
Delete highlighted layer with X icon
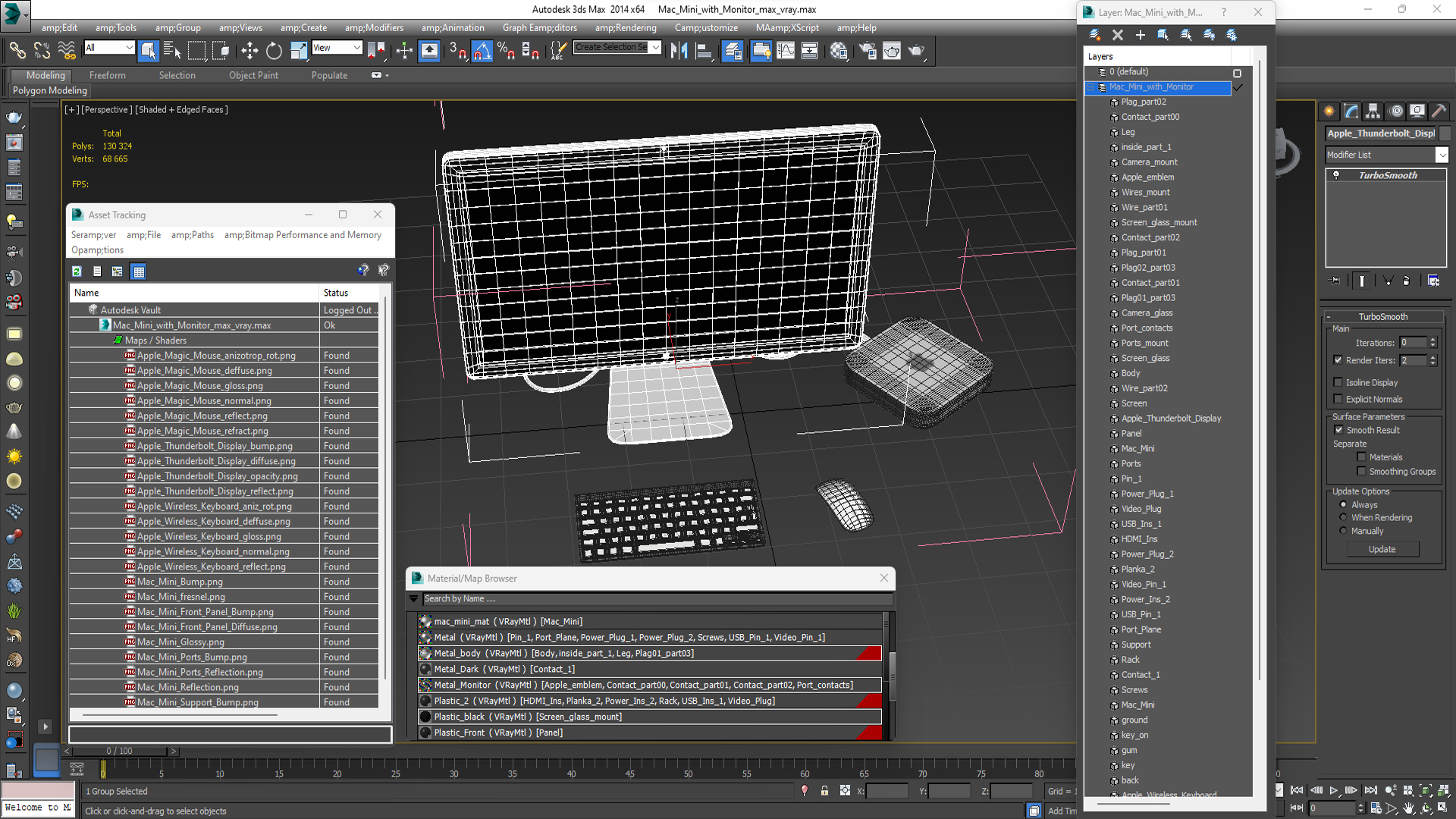tap(1117, 35)
